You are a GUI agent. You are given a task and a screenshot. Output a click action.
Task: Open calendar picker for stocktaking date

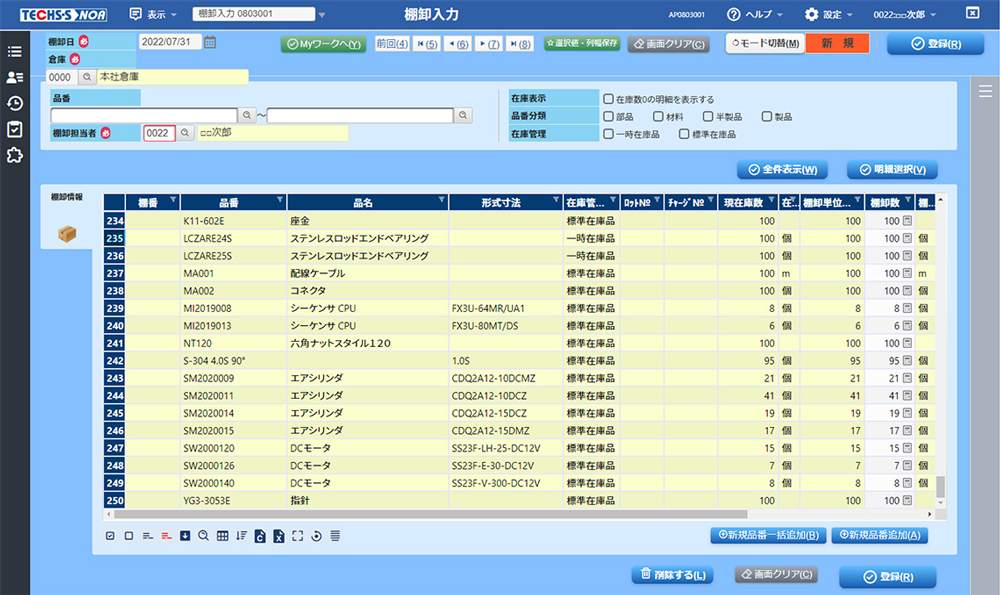(x=210, y=42)
